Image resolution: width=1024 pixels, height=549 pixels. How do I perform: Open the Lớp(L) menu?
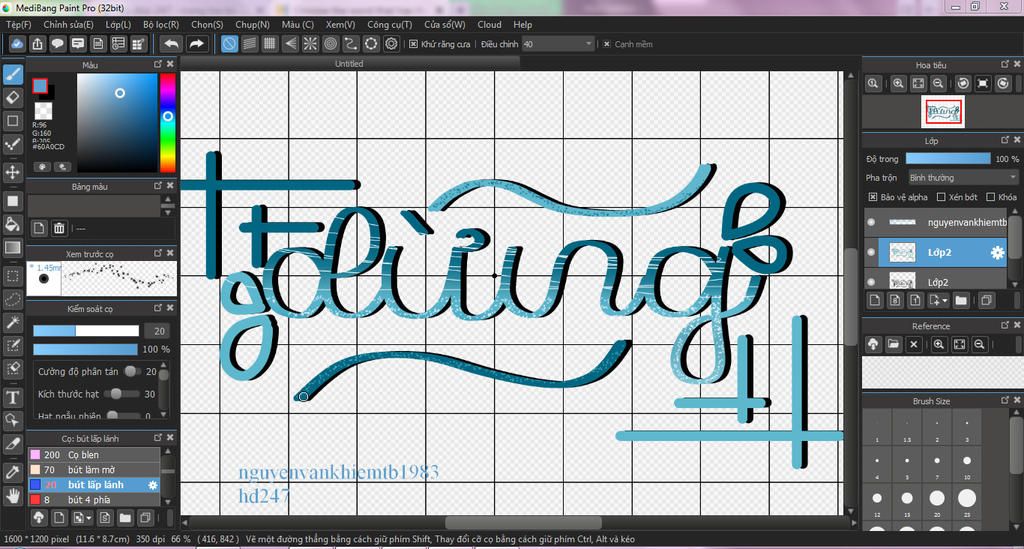click(118, 24)
